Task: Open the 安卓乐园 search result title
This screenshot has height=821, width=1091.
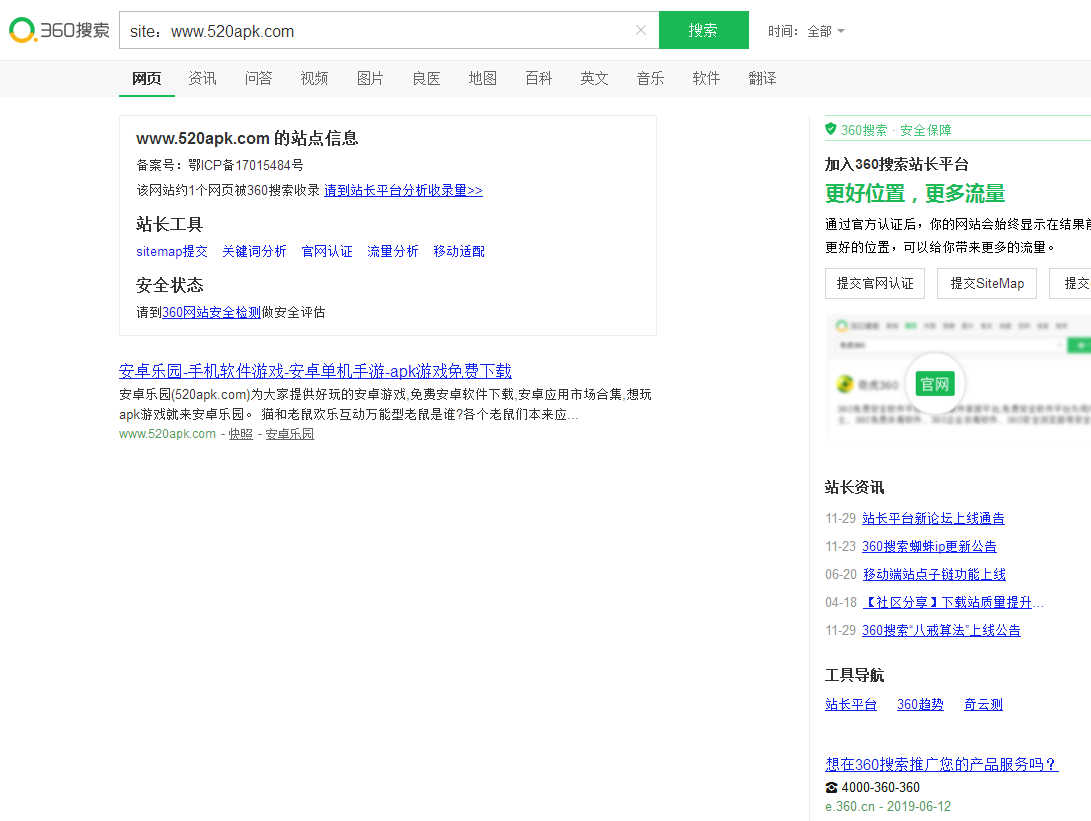Action: [314, 370]
